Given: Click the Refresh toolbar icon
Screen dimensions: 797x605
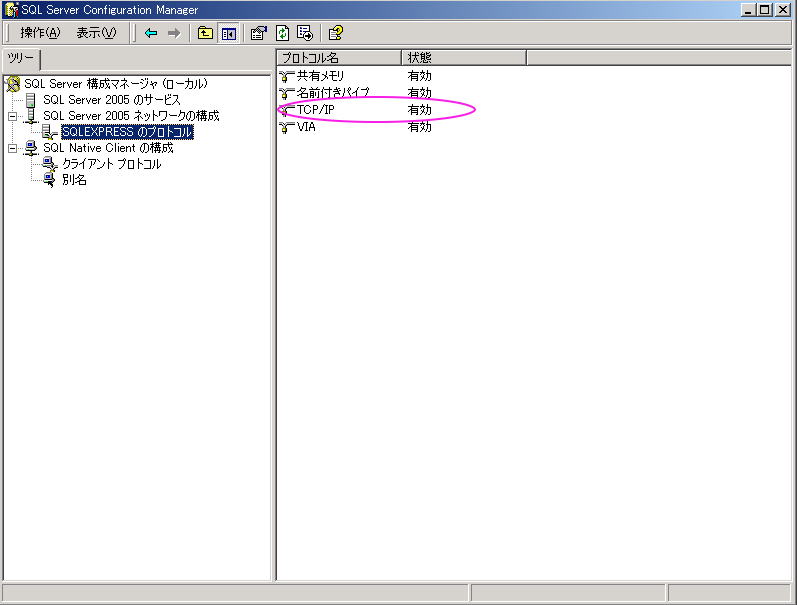Looking at the screenshot, I should coord(282,33).
